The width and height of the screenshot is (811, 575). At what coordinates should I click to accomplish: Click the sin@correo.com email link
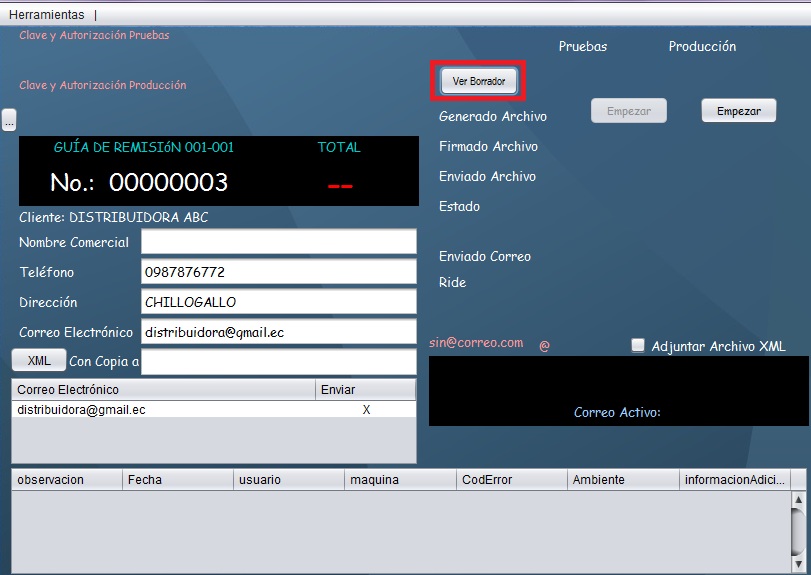[x=476, y=343]
